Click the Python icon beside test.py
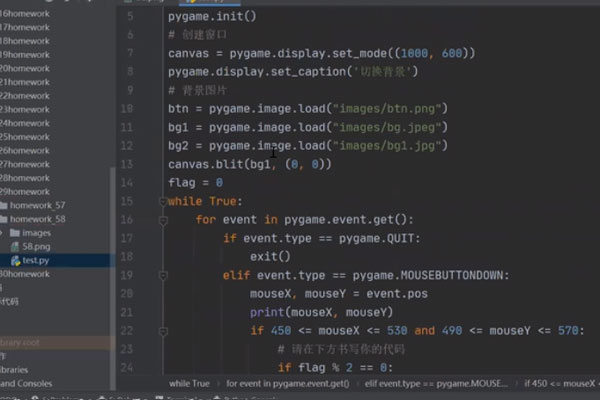600x400 pixels. 15,260
